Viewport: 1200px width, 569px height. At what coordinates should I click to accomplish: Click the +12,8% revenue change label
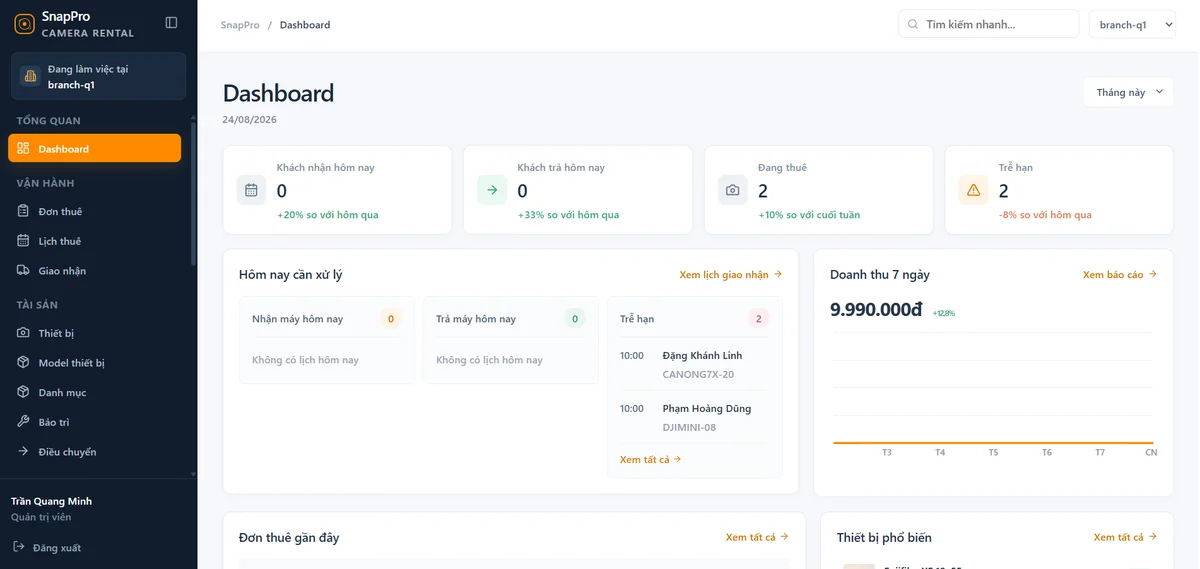coord(943,313)
